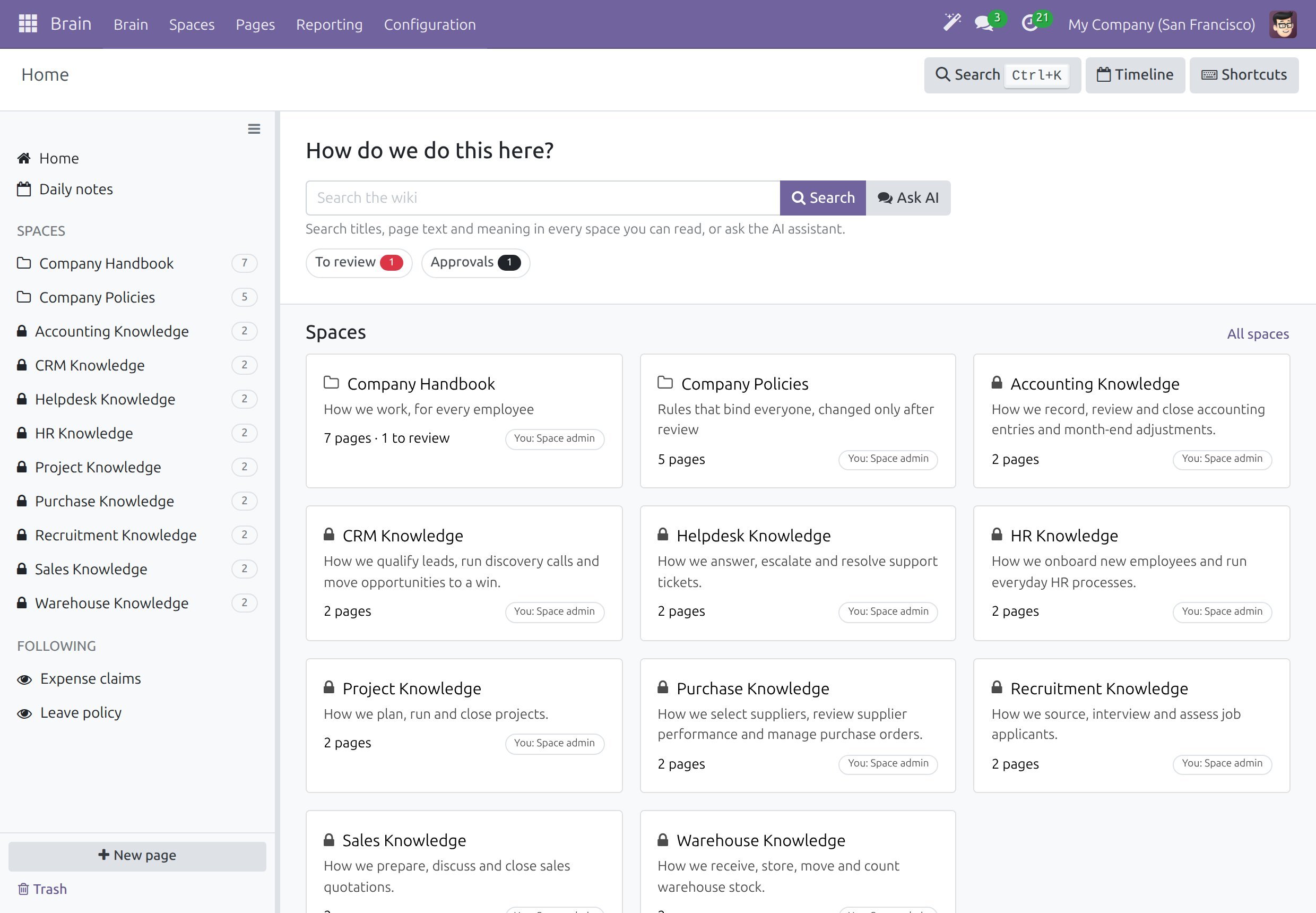Viewport: 1316px width, 913px height.
Task: Focus the Search the wiki input field
Action: 543,198
